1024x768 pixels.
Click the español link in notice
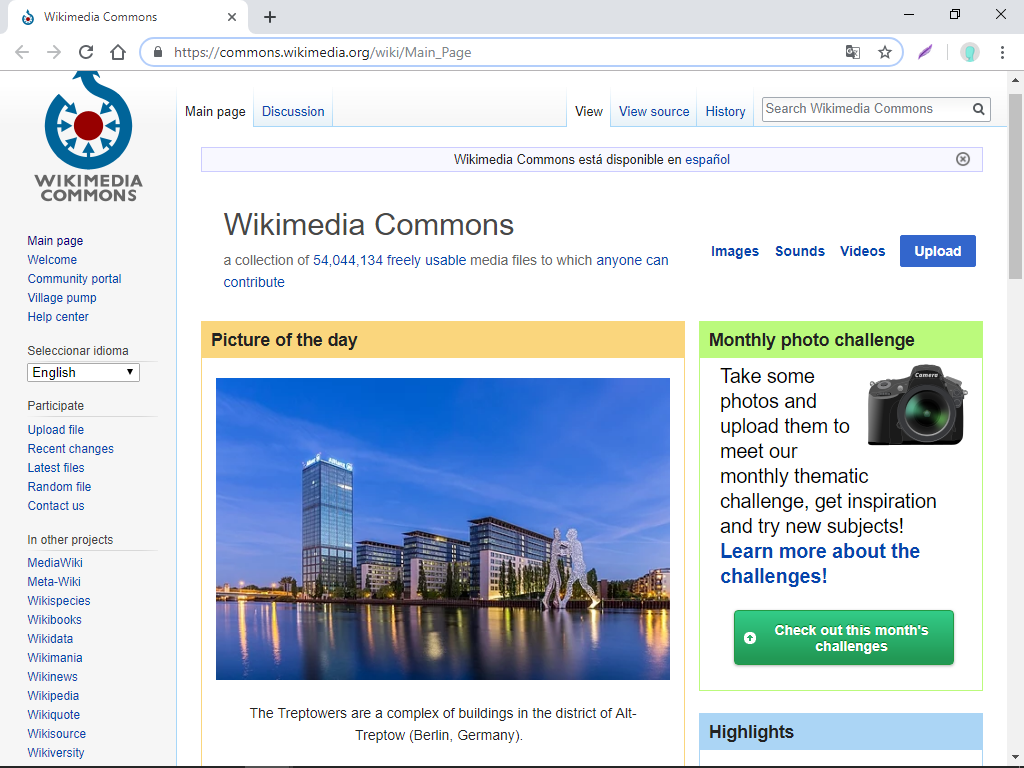[707, 159]
